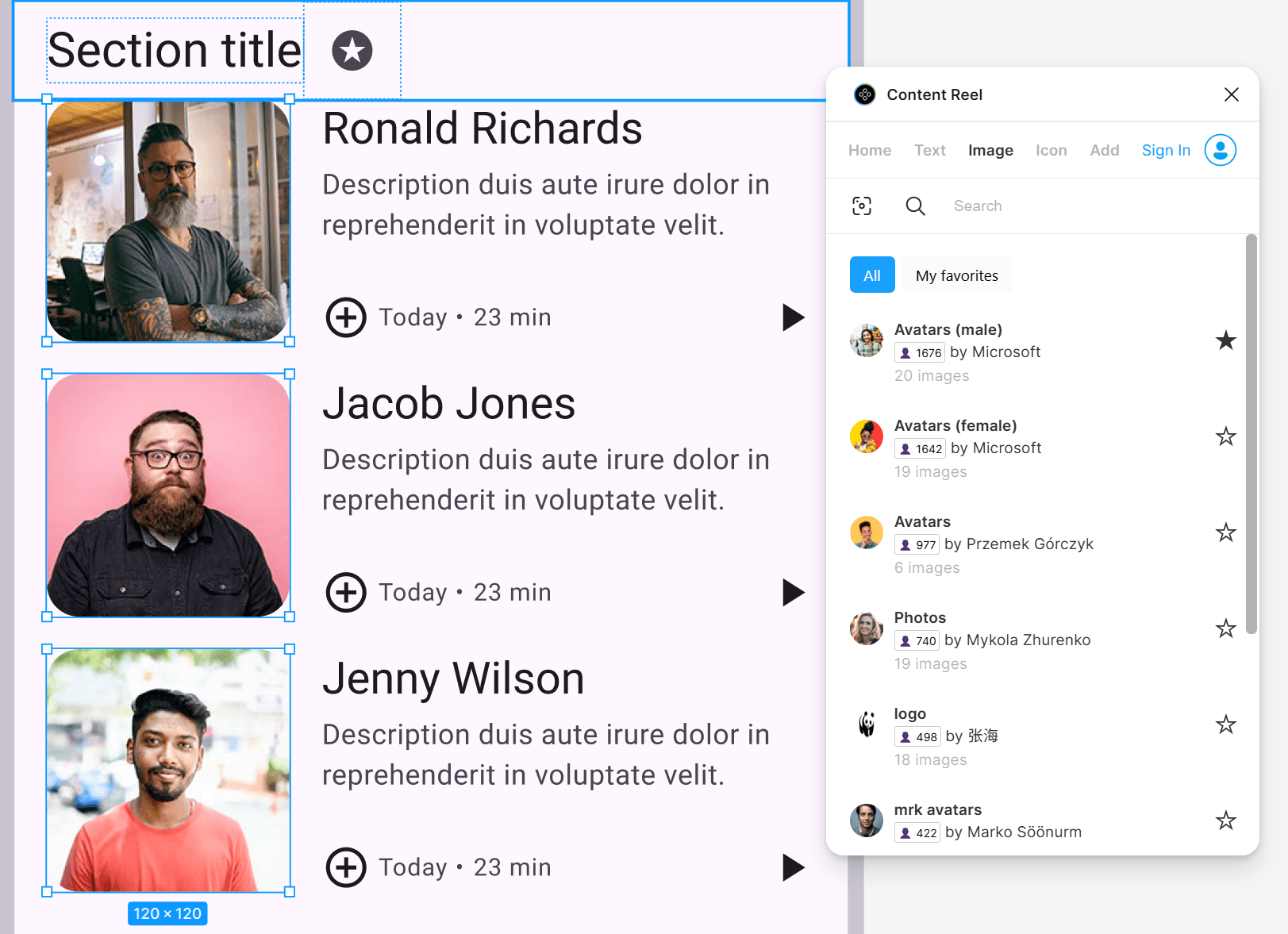Click the Content Reel plugin logo
Screen dimensions: 1288x934
864,94
